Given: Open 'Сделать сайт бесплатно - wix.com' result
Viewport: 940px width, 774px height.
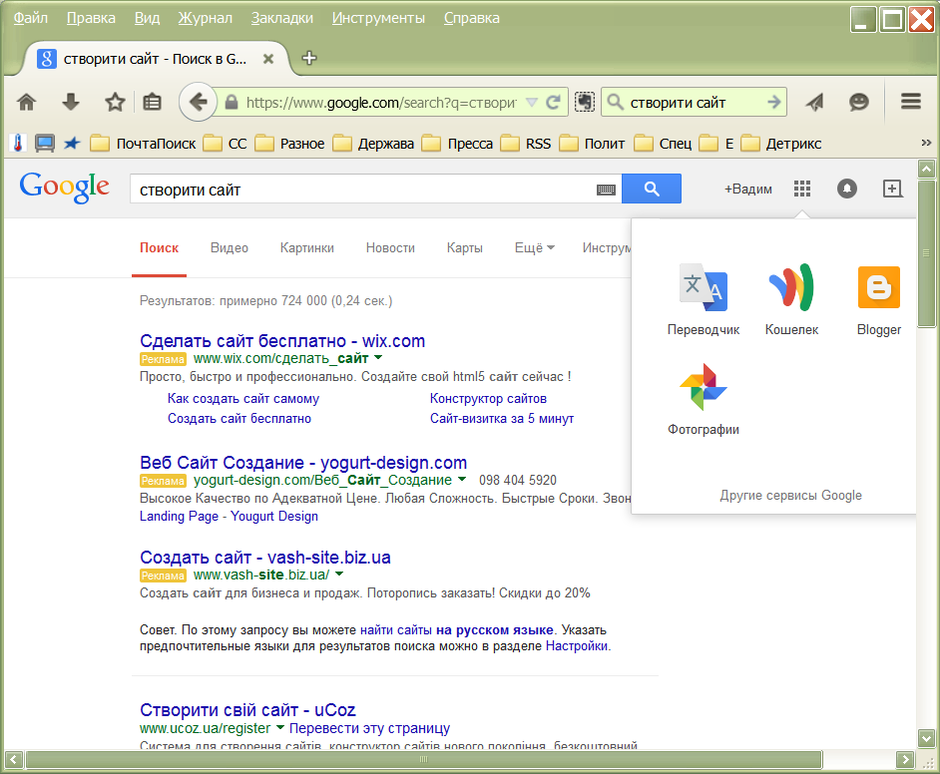Looking at the screenshot, I should coord(282,341).
